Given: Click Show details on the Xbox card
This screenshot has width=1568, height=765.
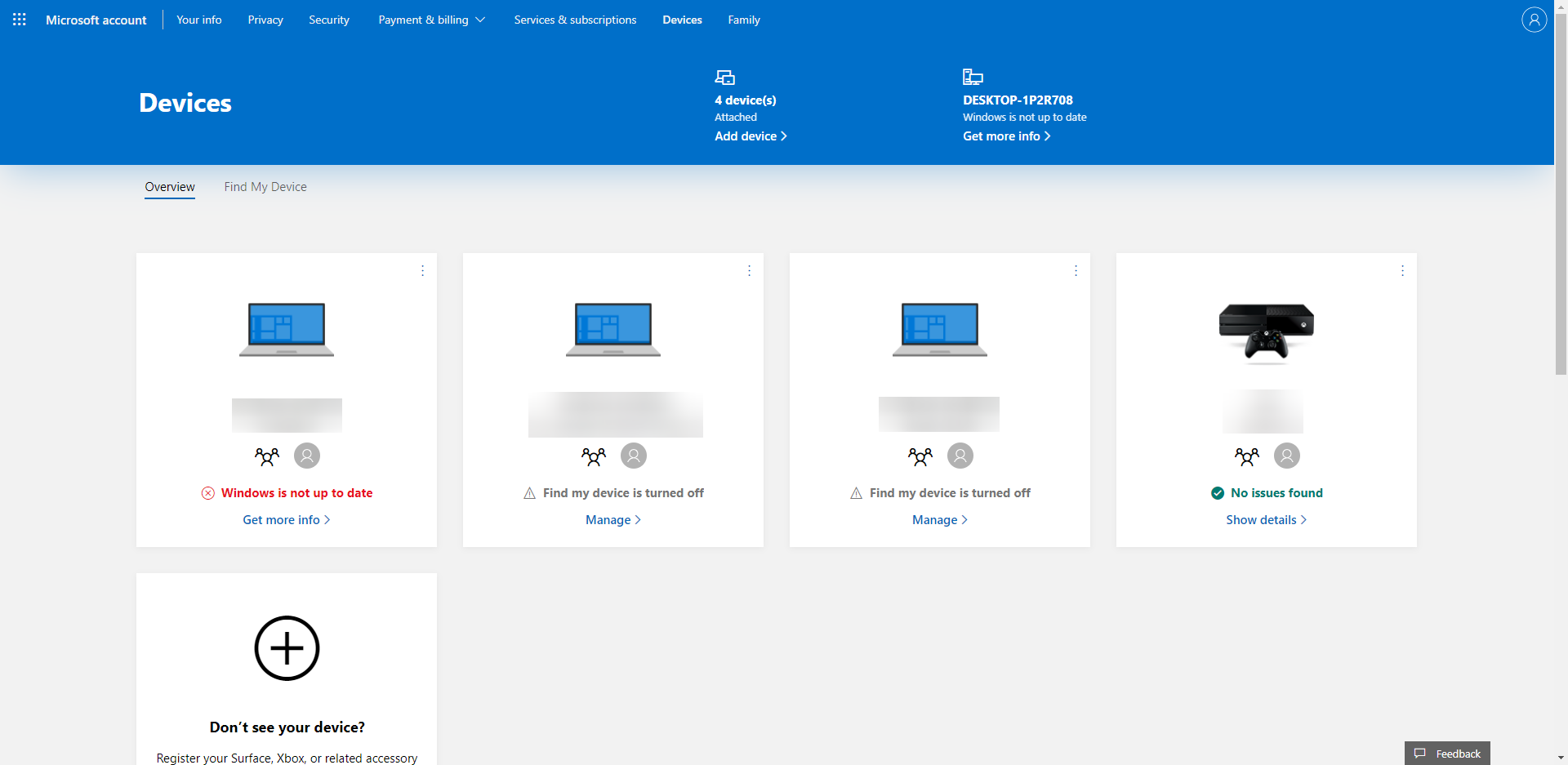Looking at the screenshot, I should tap(1267, 520).
